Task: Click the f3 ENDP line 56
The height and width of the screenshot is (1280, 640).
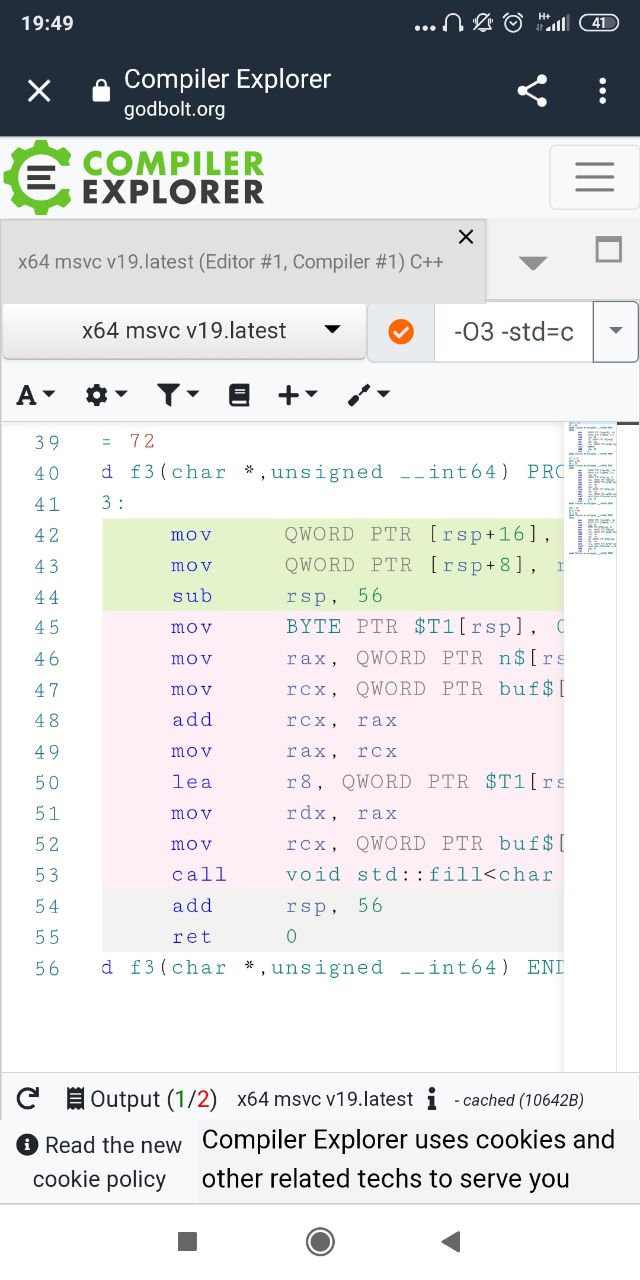Action: [332, 968]
